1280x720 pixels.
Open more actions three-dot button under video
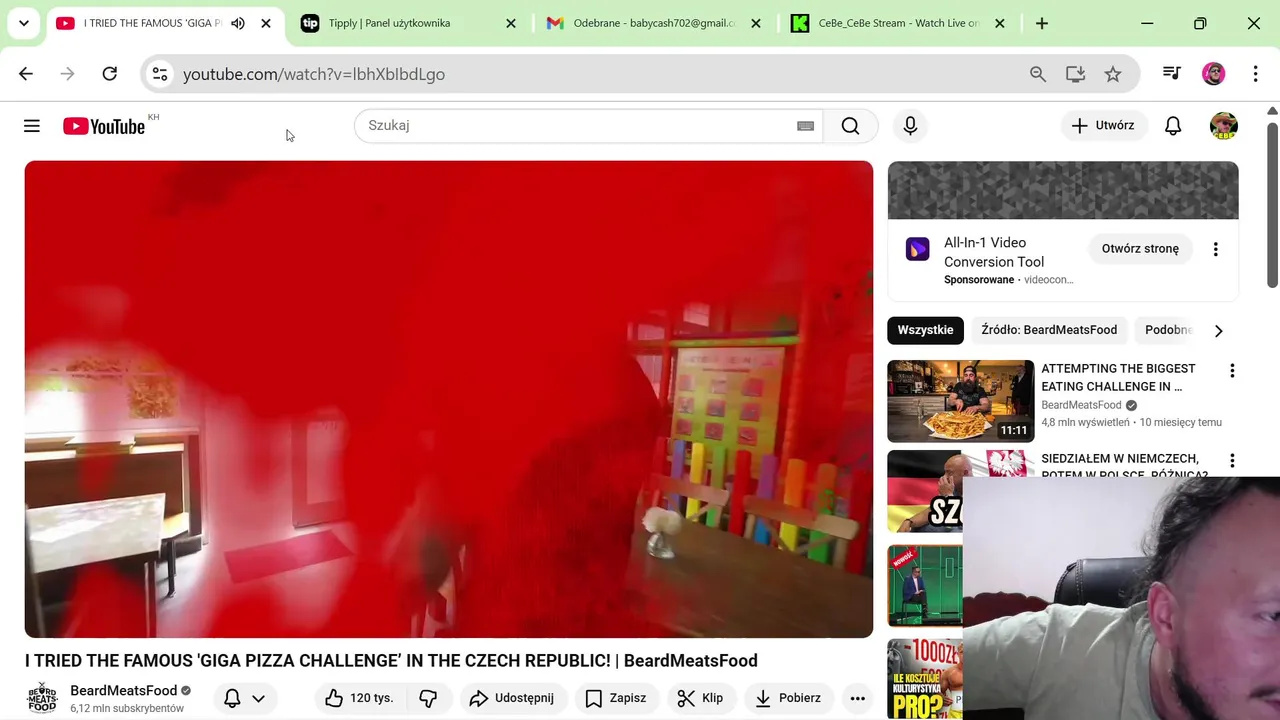(857, 698)
